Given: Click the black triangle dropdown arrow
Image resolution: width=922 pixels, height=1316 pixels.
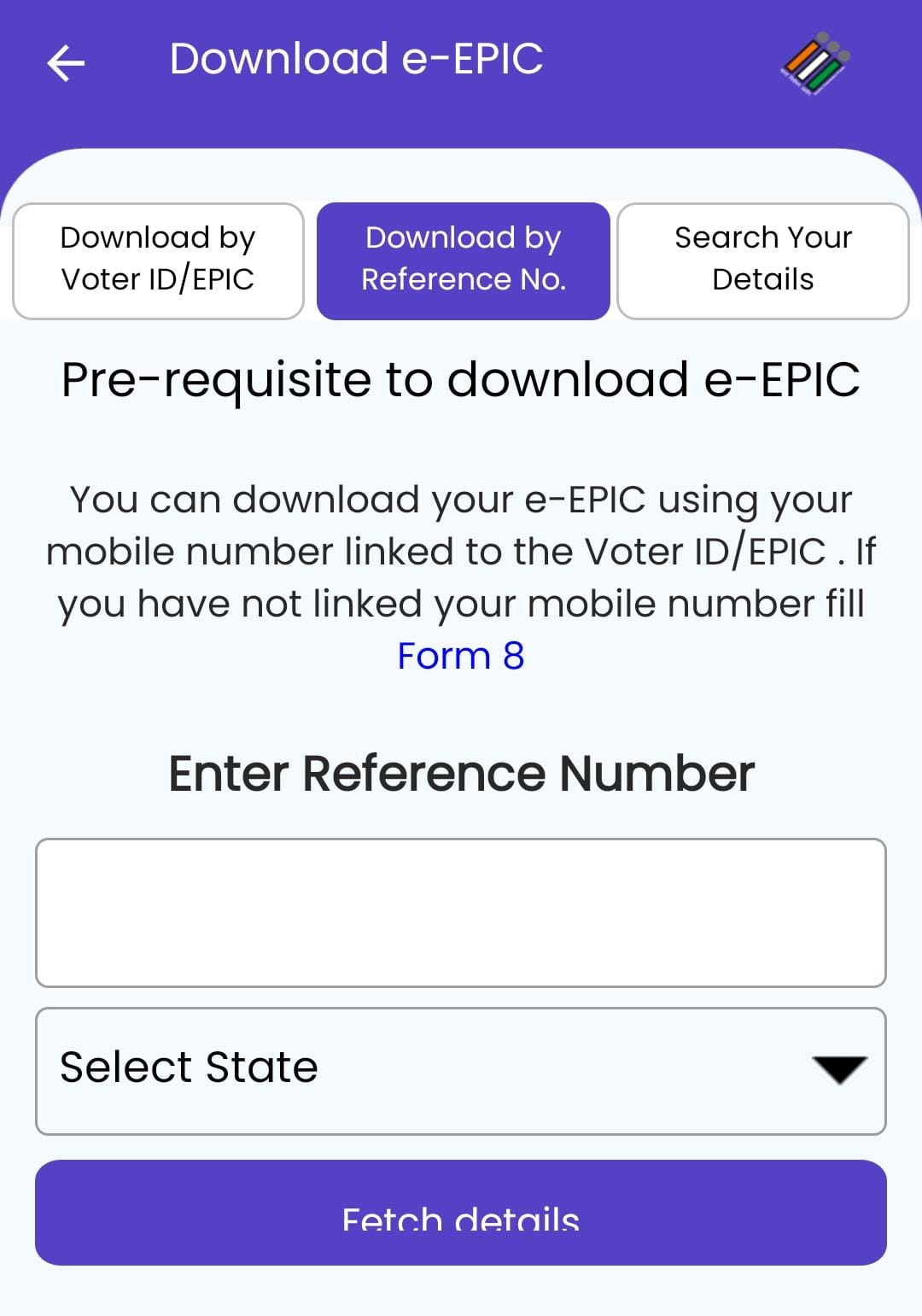Looking at the screenshot, I should (x=839, y=1069).
